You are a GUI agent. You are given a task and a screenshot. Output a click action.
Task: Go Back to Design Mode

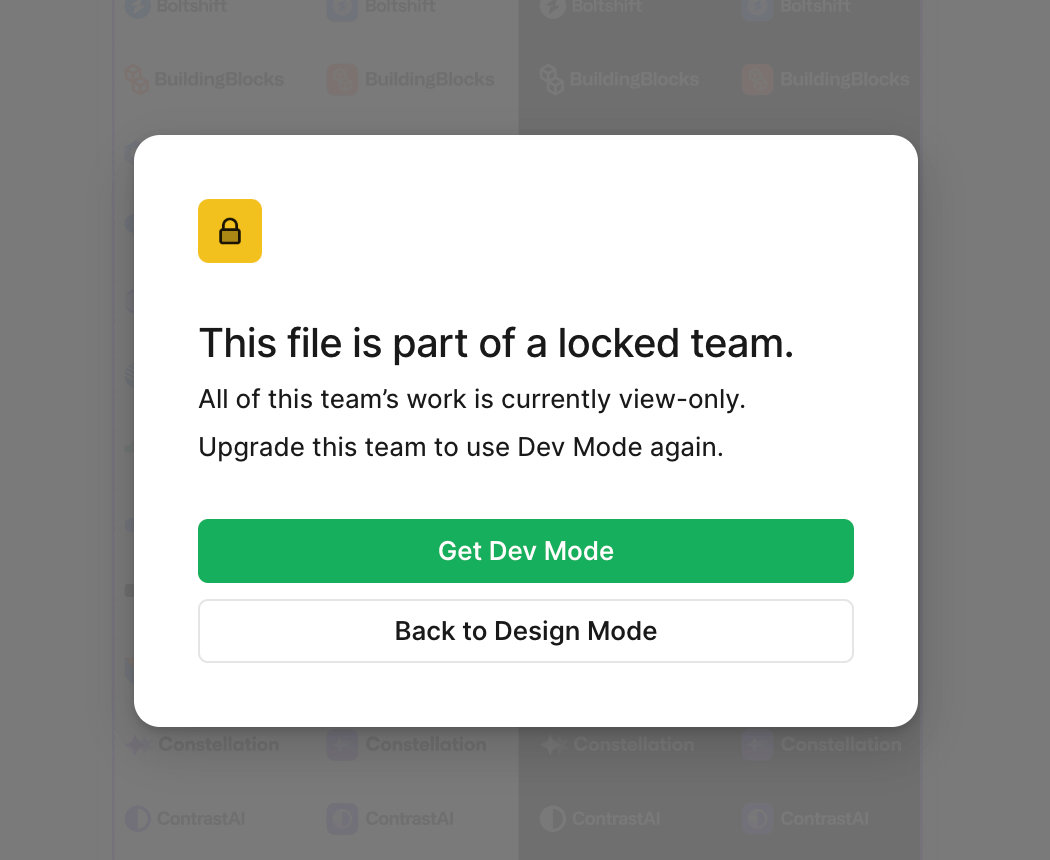[x=526, y=631]
